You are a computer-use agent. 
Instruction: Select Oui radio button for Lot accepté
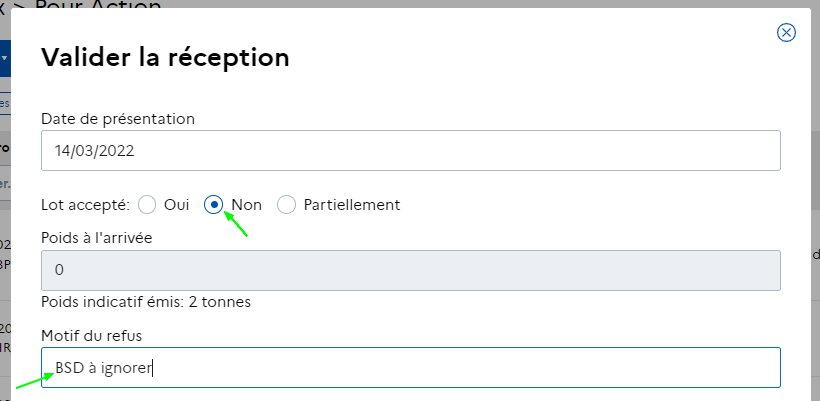point(147,205)
